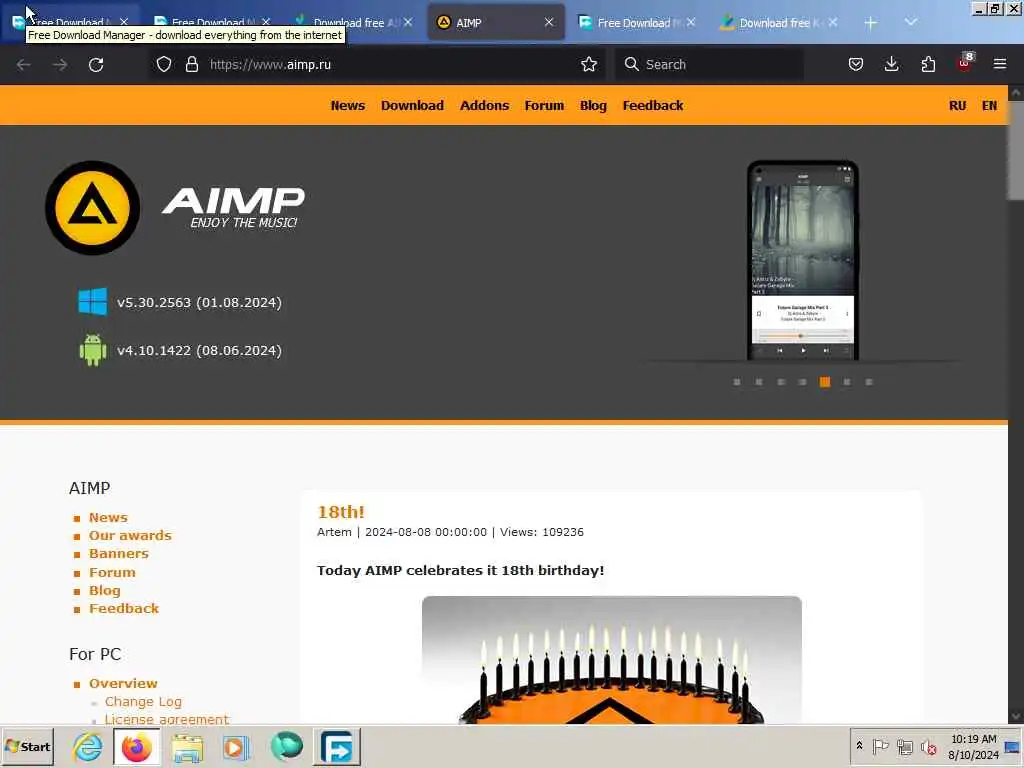This screenshot has width=1024, height=768.
Task: Open a new tab with the plus icon
Action: tap(871, 23)
